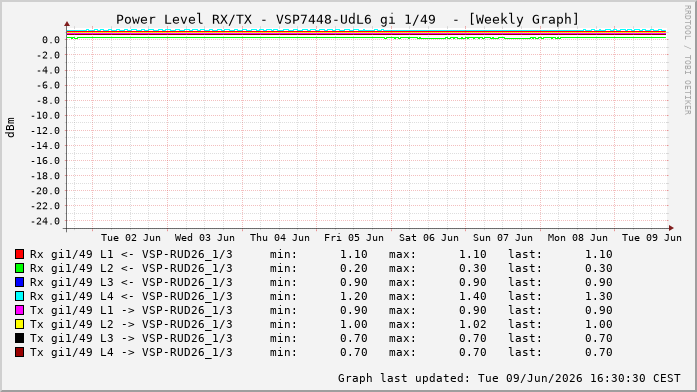The image size is (697, 392).
Task: Click the 'Graph last updated' timestamp text
Action: coord(509,378)
